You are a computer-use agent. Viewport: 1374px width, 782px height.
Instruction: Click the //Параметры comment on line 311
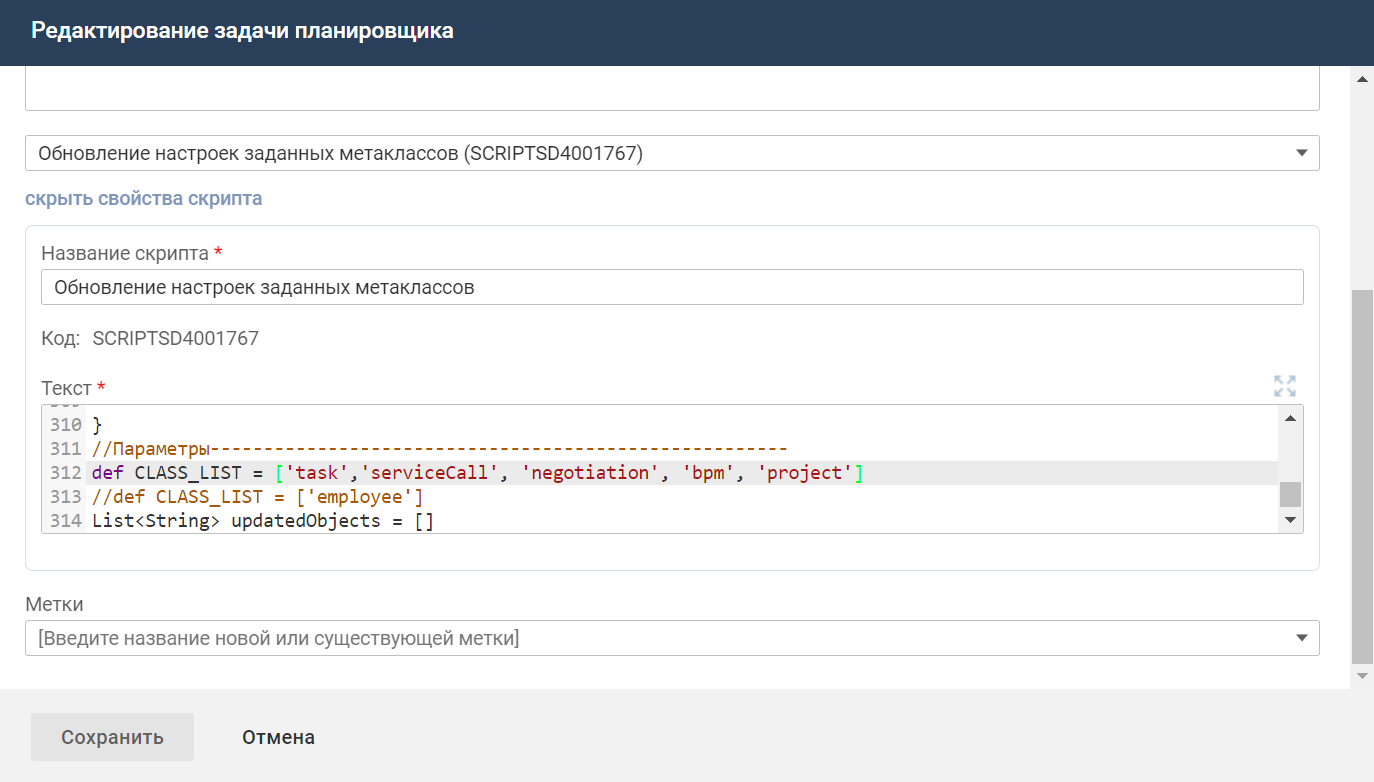(x=150, y=449)
